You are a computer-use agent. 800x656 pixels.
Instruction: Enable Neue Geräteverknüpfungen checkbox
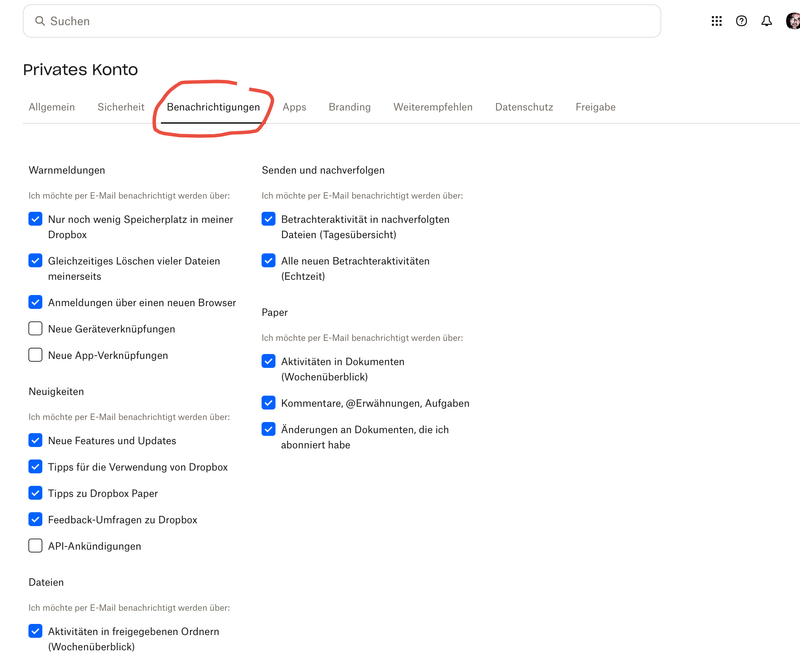36,329
